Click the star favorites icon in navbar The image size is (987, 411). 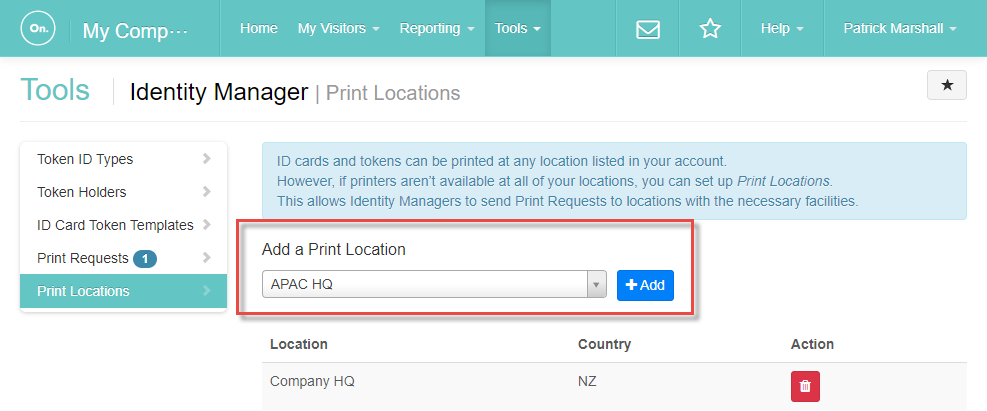click(710, 28)
